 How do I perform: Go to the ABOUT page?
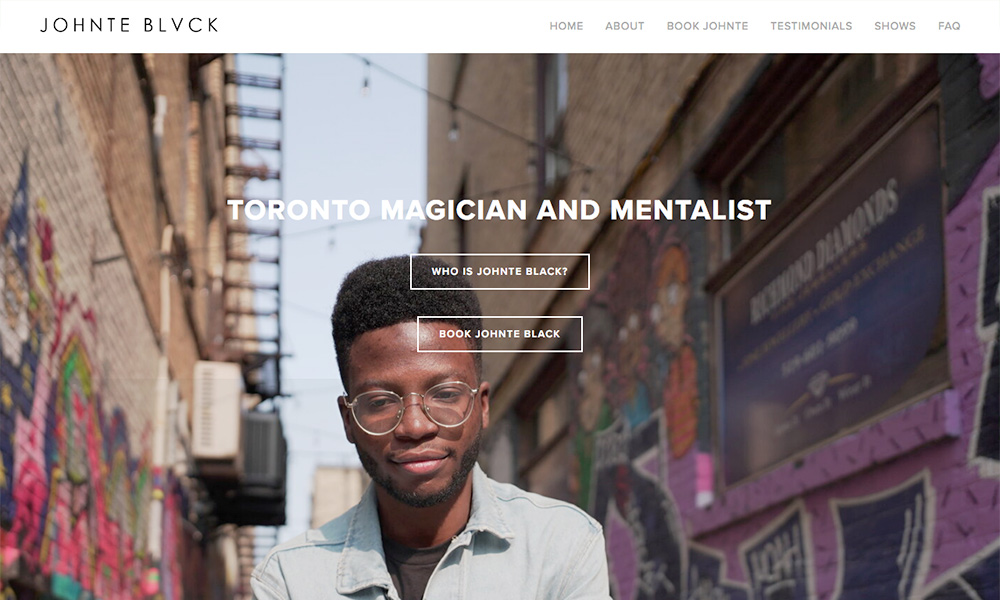(624, 26)
